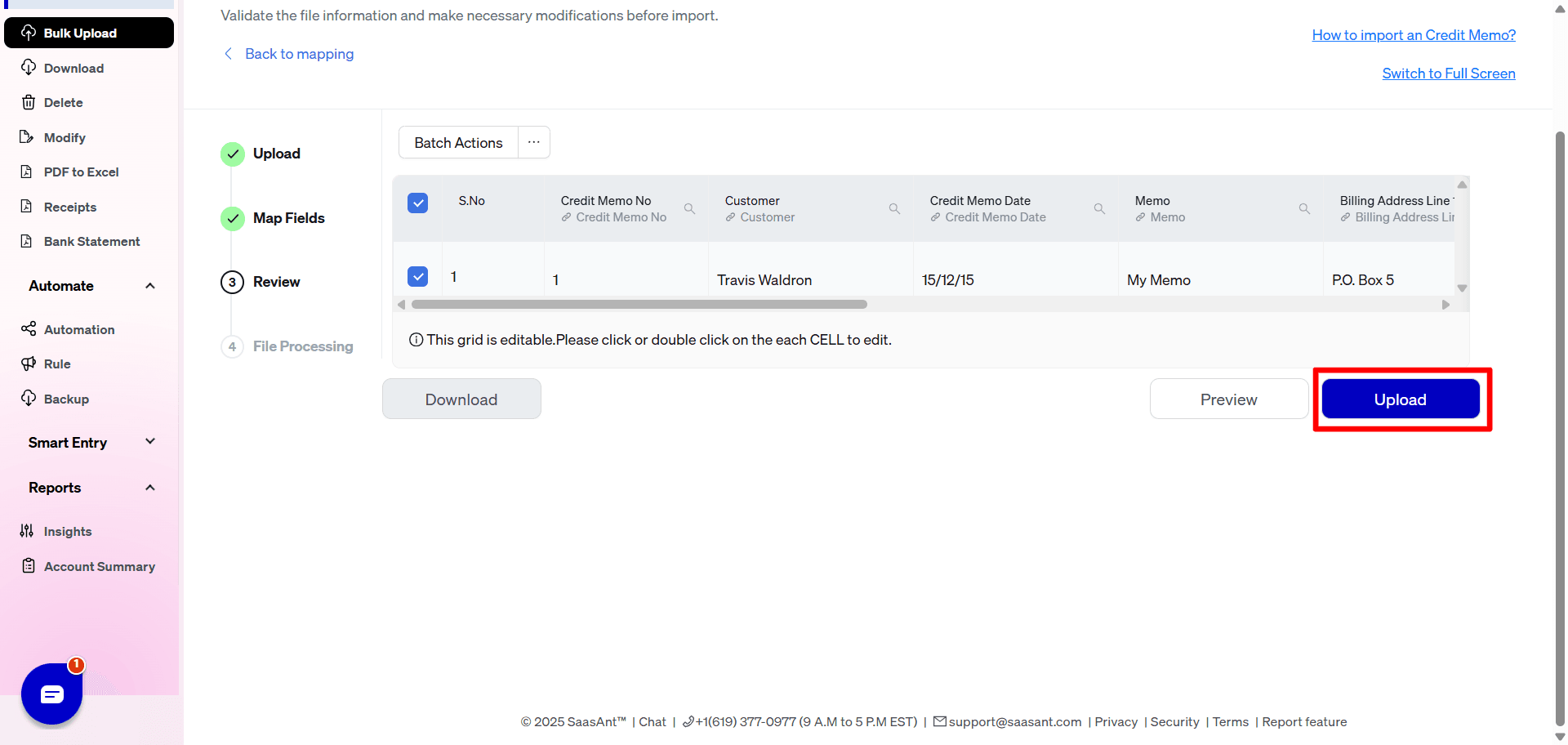
Task: Click the Download cloud icon in sidebar
Action: (29, 68)
